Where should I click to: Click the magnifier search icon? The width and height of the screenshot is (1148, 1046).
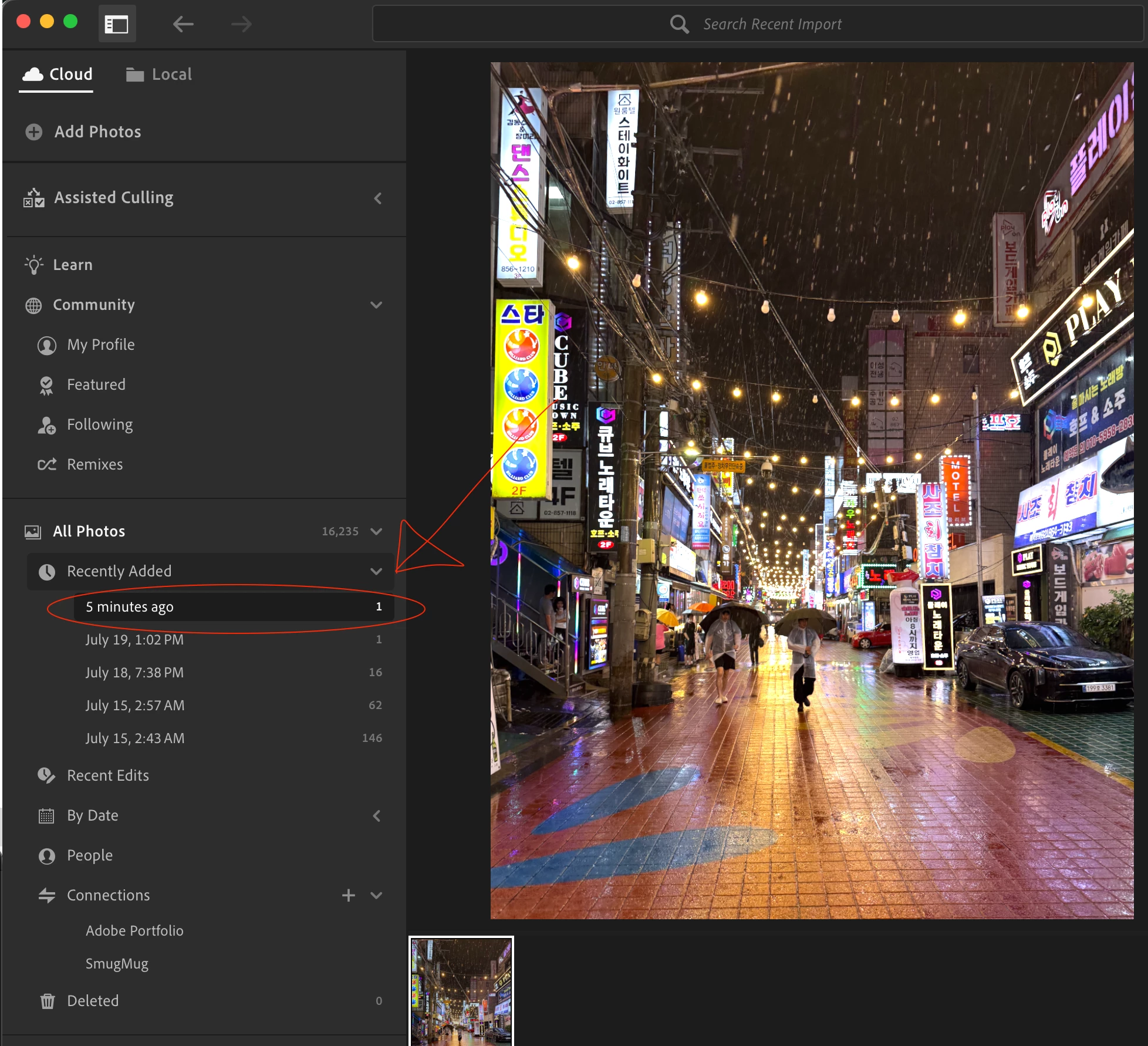pyautogui.click(x=679, y=24)
